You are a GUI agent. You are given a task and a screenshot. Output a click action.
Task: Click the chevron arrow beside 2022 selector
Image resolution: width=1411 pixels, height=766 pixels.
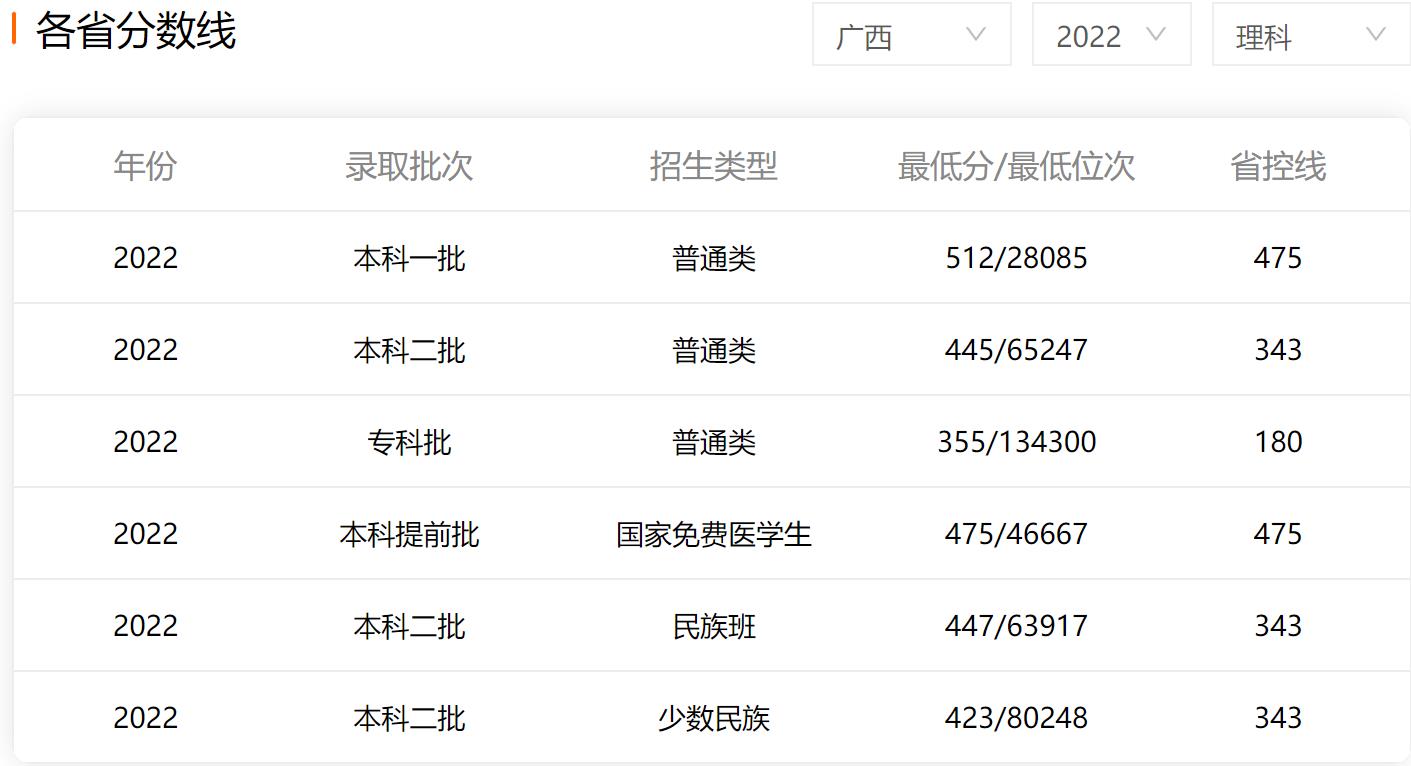(x=1156, y=35)
